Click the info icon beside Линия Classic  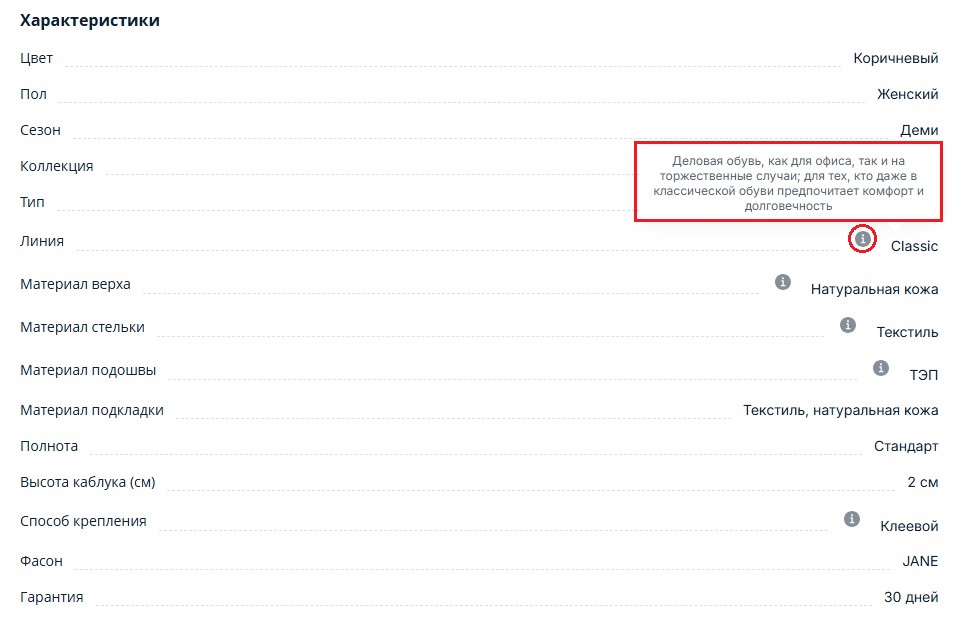[x=862, y=239]
